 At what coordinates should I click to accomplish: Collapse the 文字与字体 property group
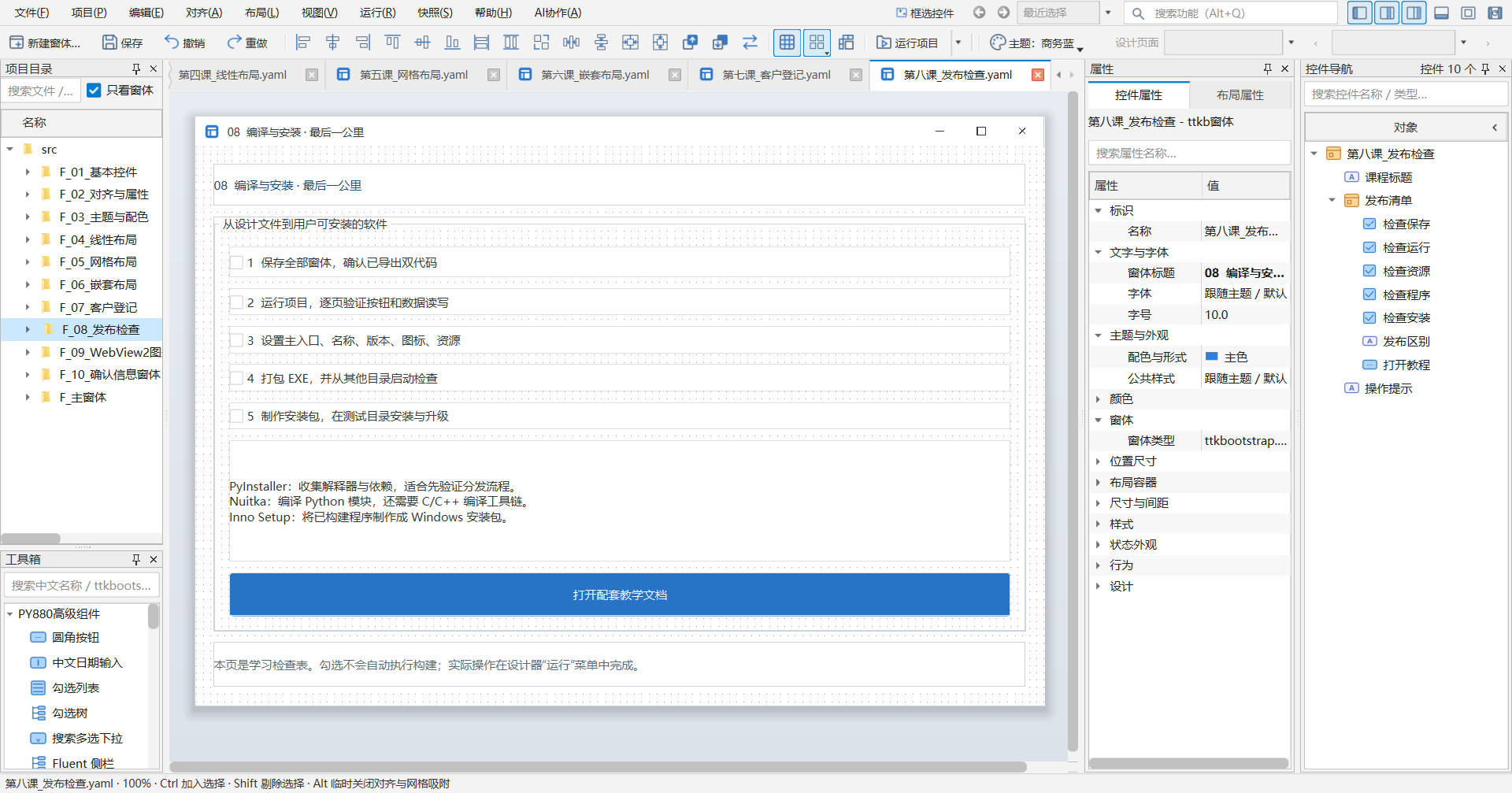point(1098,252)
